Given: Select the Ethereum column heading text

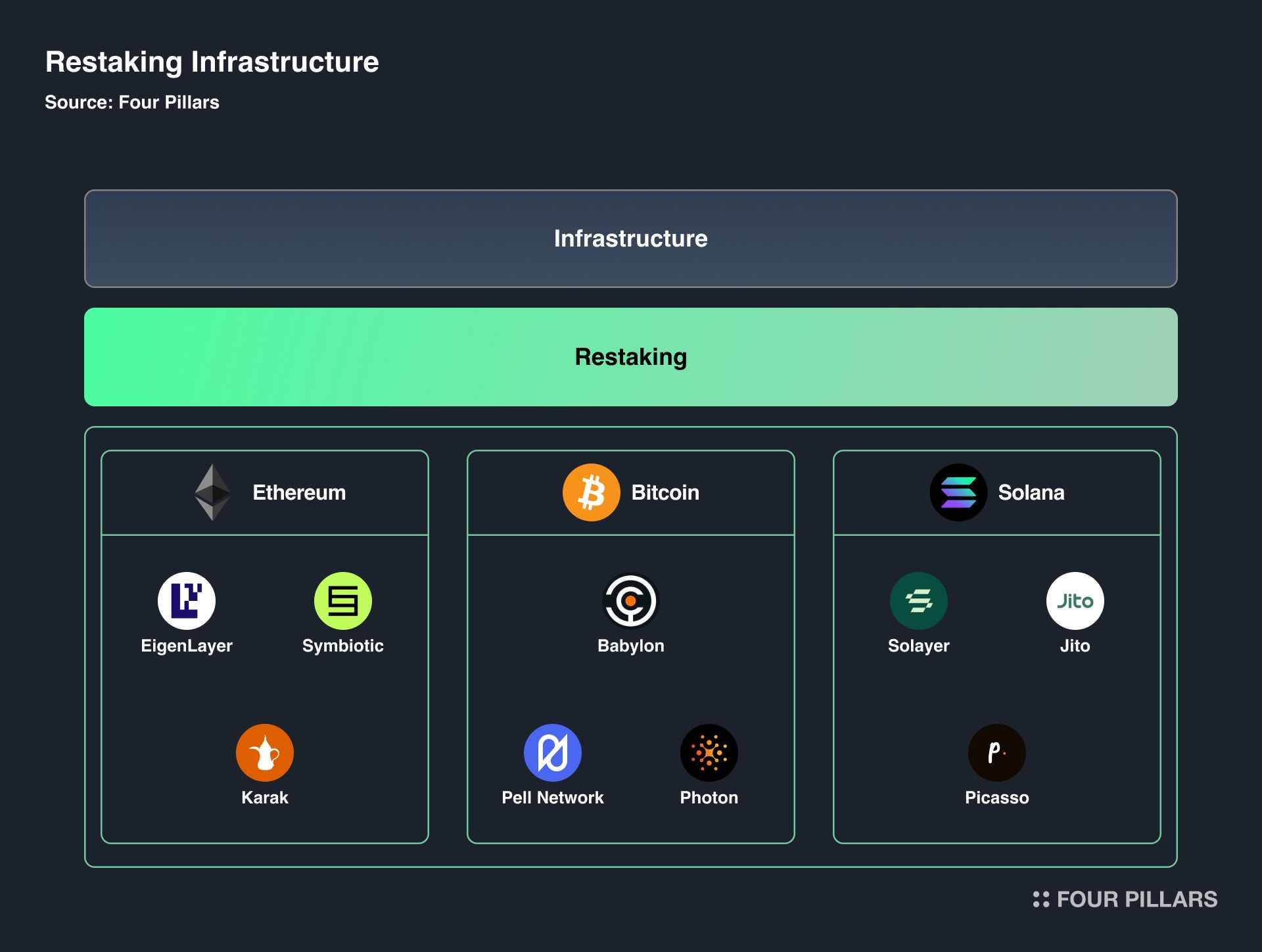Looking at the screenshot, I should pyautogui.click(x=299, y=492).
